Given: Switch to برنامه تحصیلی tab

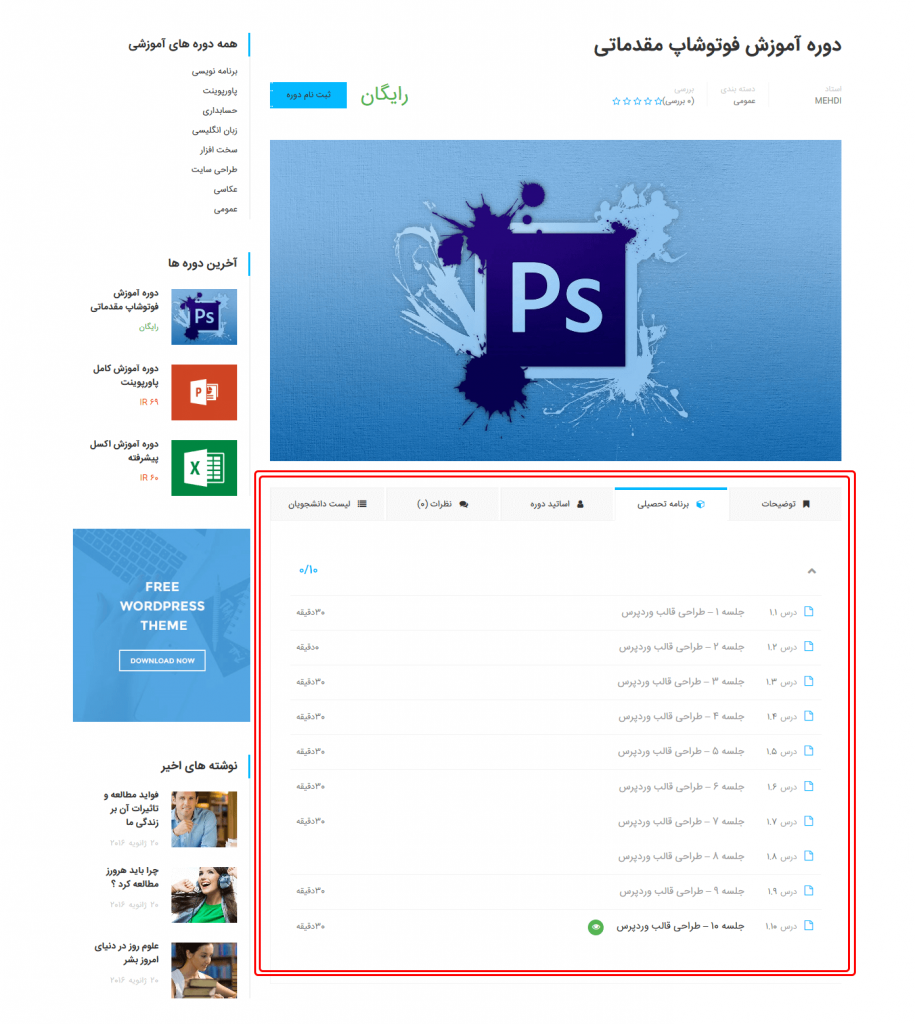Looking at the screenshot, I should [671, 504].
